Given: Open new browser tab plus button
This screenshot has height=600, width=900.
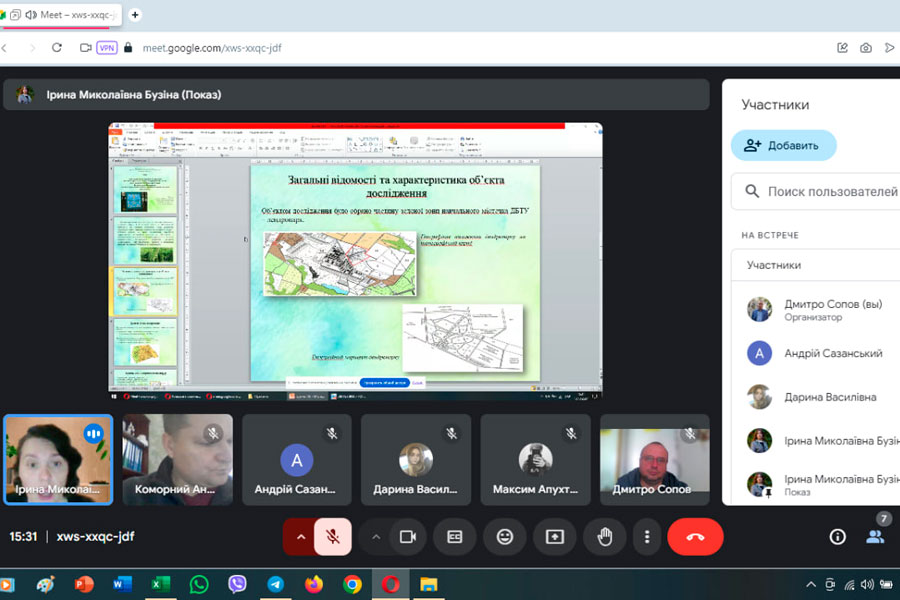Looking at the screenshot, I should click(x=135, y=14).
